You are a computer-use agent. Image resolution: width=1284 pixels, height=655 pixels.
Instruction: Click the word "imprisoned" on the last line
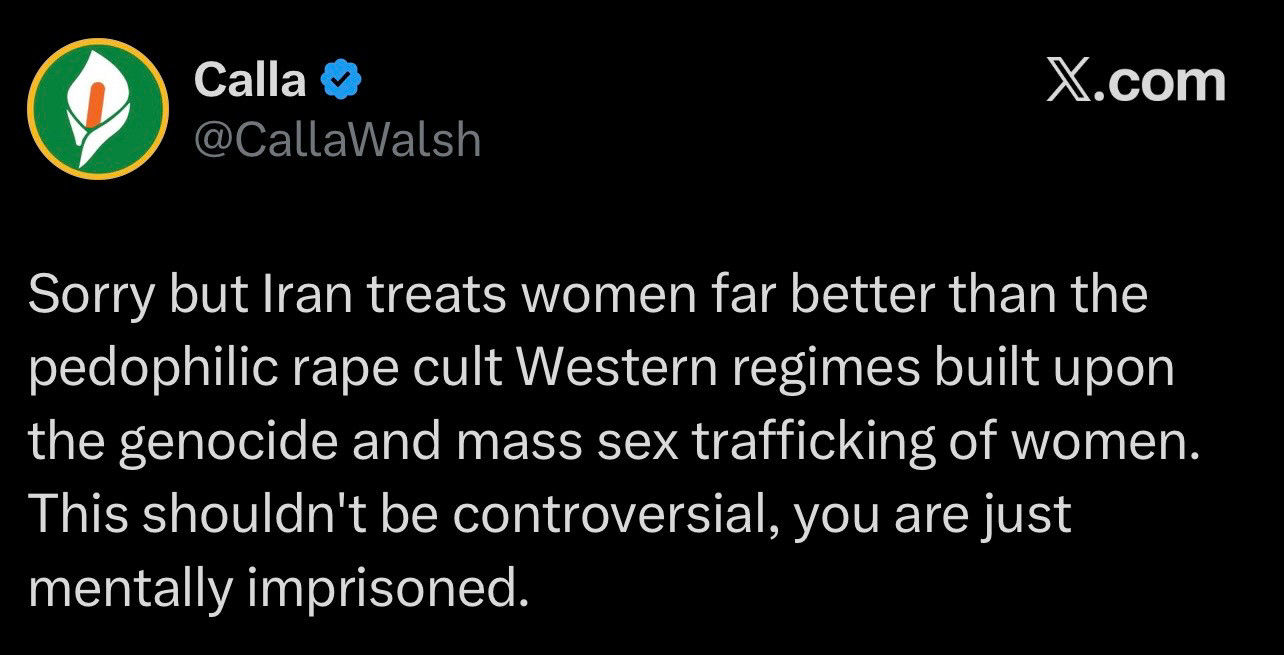point(384,590)
